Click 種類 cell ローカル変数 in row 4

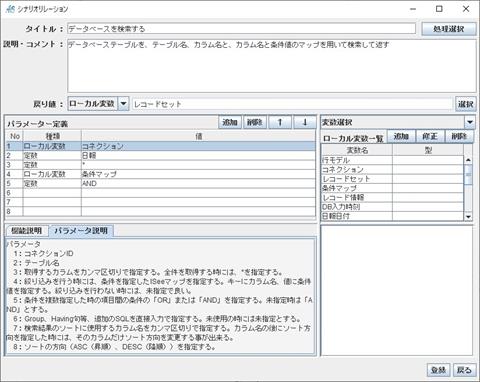(x=52, y=174)
